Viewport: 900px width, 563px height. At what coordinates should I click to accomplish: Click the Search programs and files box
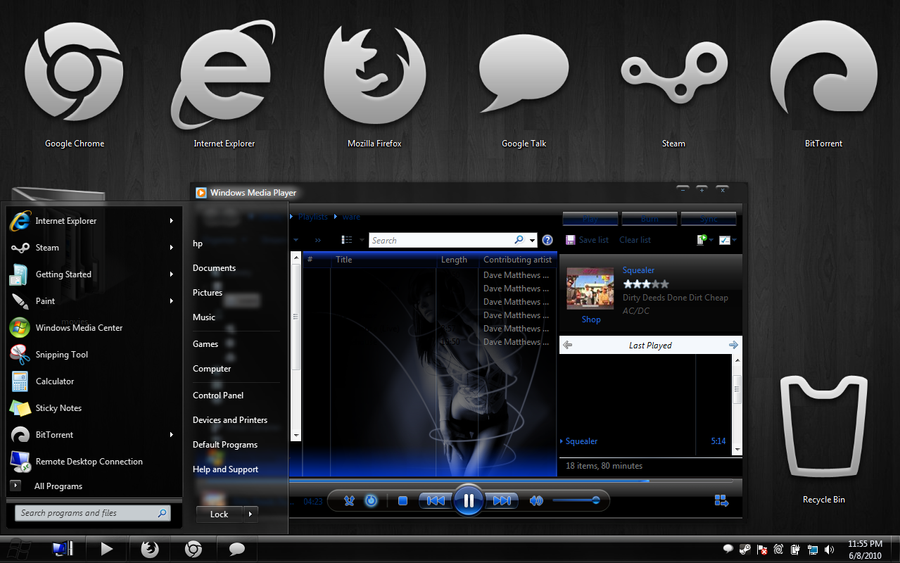point(92,513)
